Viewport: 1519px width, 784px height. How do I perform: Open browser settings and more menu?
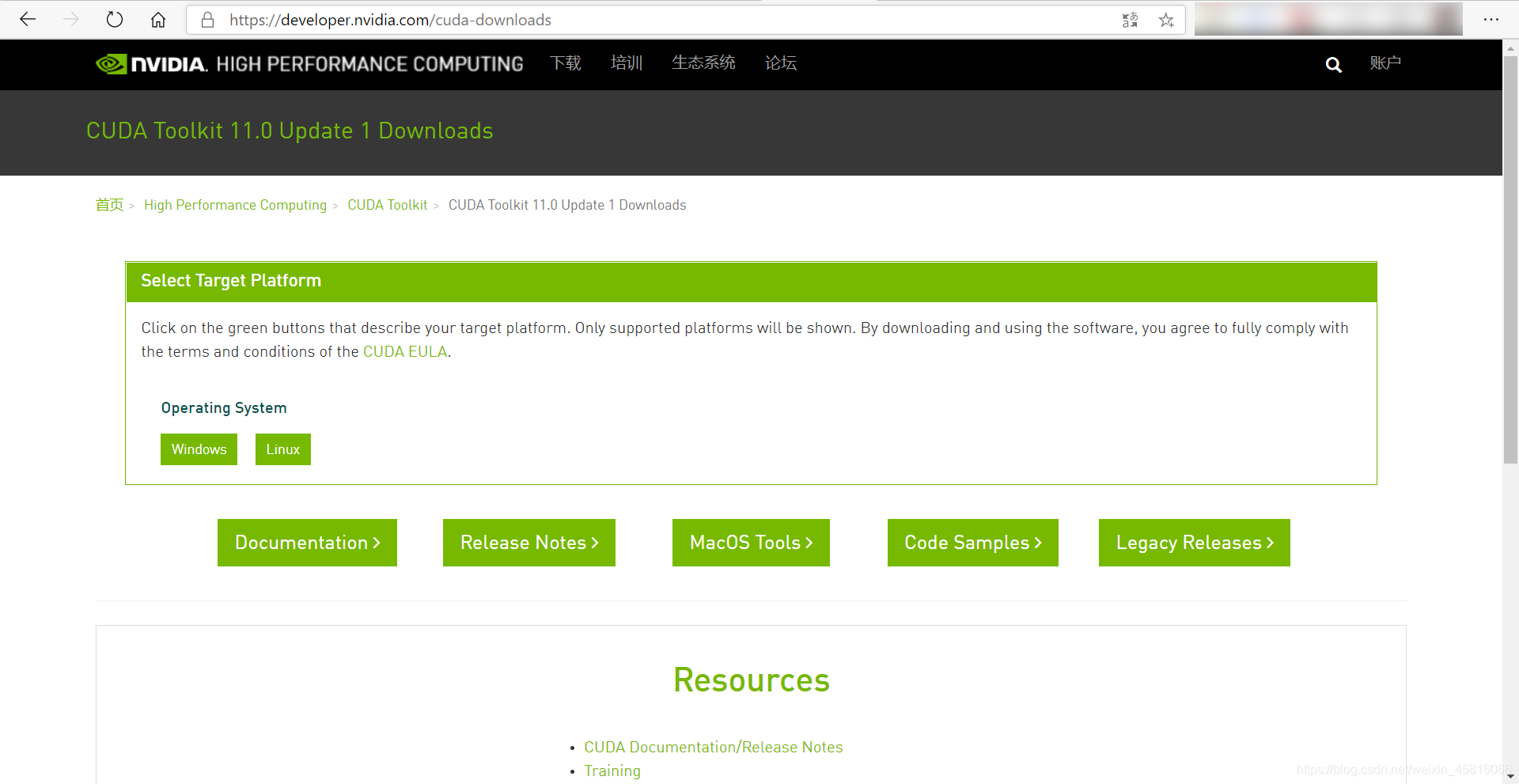point(1491,20)
